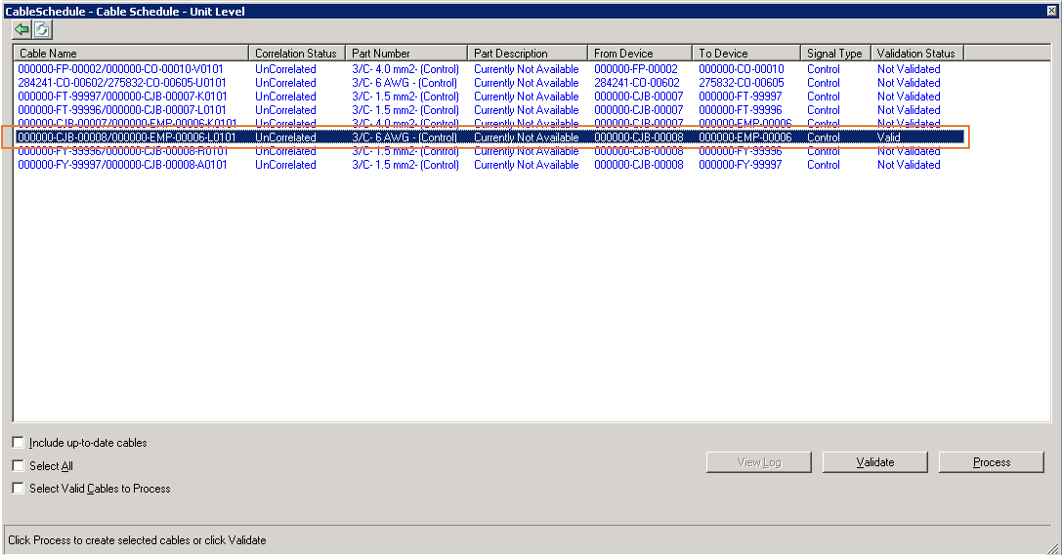Sort by Correlation Status column header
The width and height of the screenshot is (1064, 558).
coord(296,53)
